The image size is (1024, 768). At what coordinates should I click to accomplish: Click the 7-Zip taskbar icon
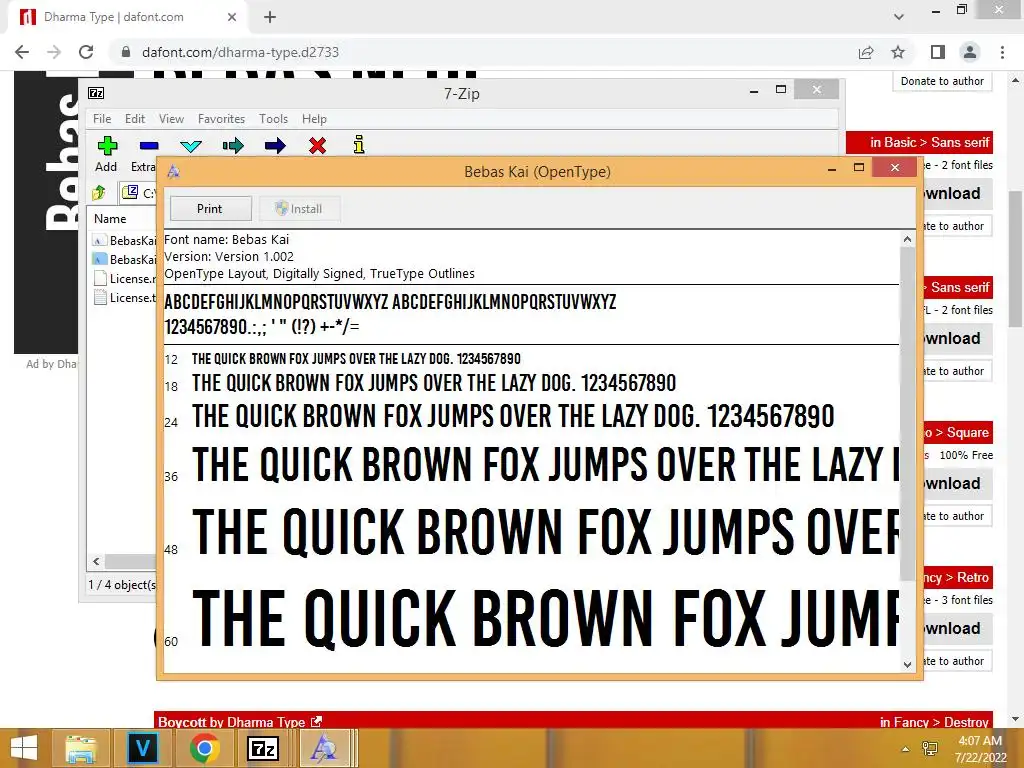pyautogui.click(x=263, y=748)
